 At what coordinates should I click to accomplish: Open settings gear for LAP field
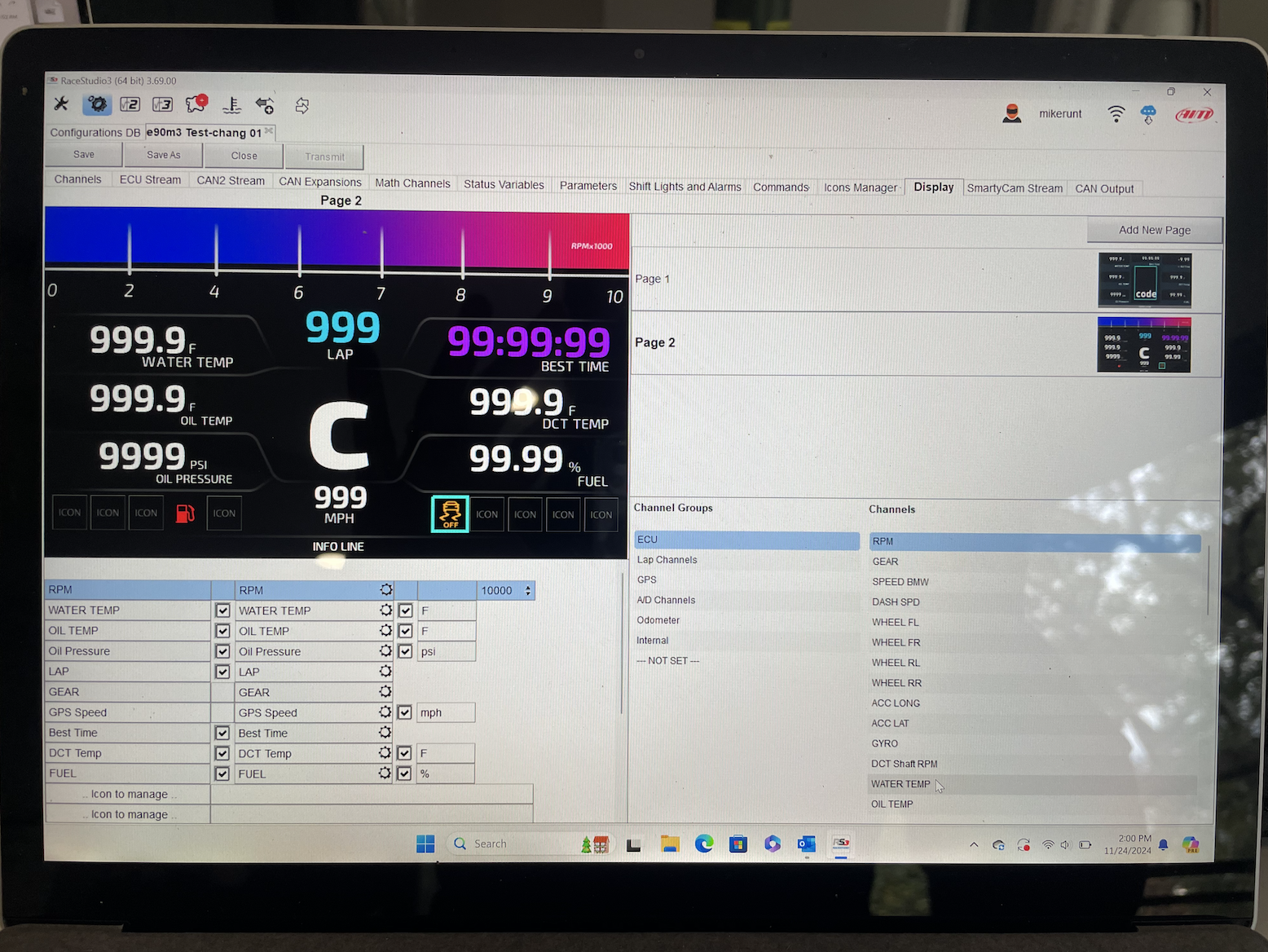pyautogui.click(x=385, y=671)
